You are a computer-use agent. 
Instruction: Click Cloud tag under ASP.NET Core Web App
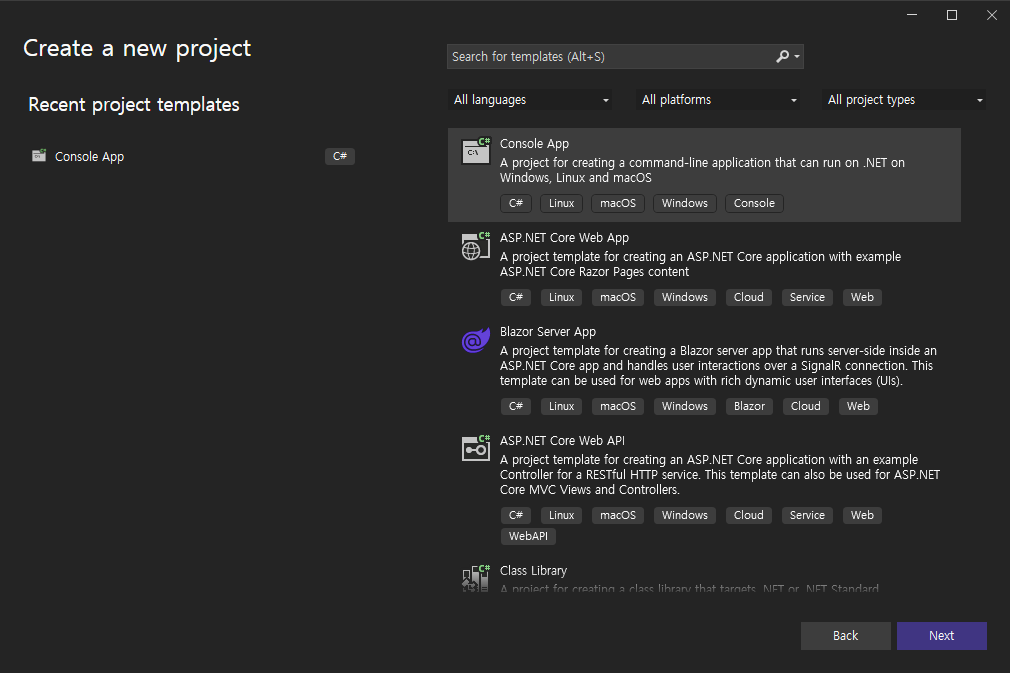coord(748,297)
